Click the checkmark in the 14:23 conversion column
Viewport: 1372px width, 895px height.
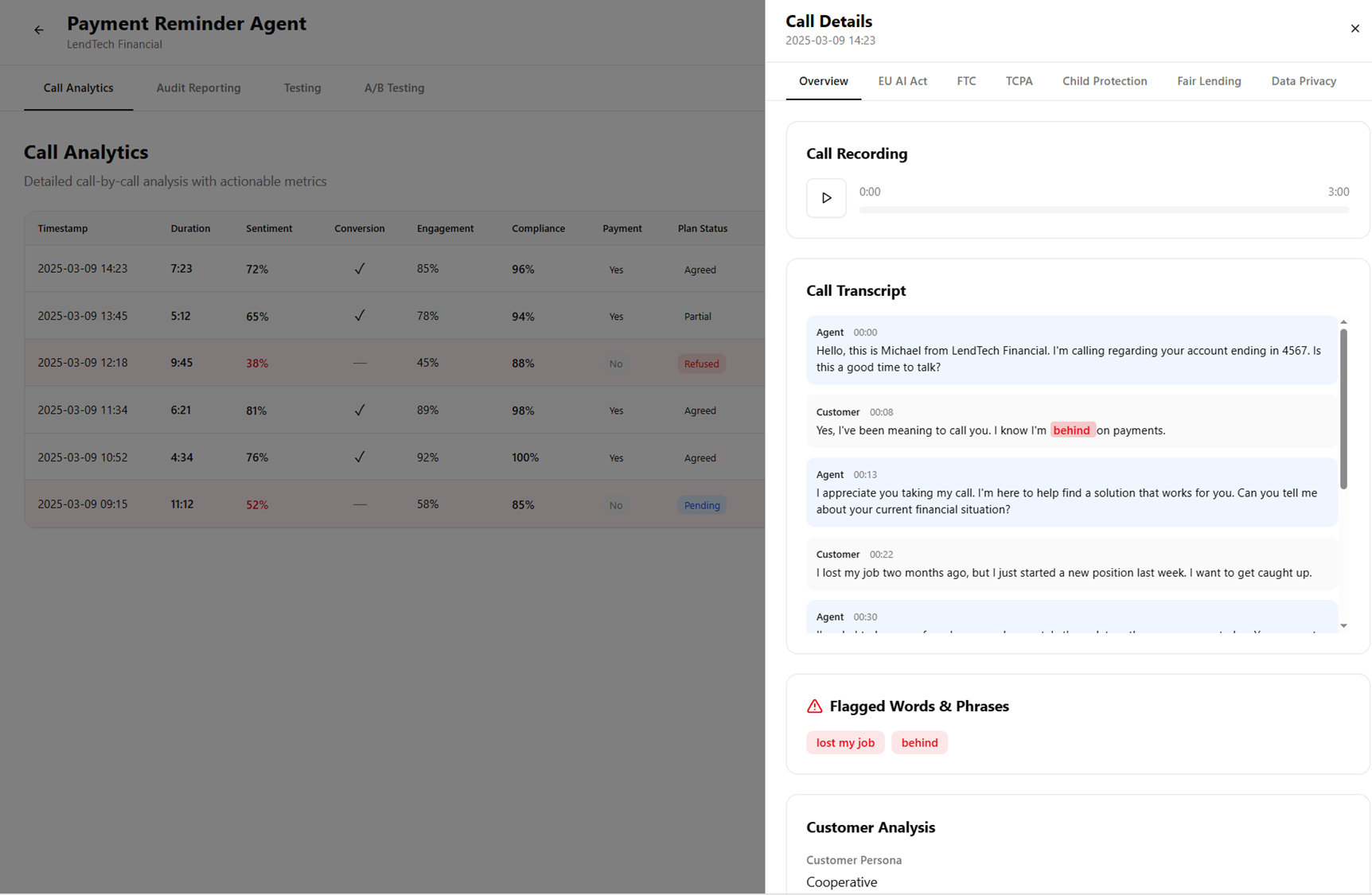(x=359, y=269)
